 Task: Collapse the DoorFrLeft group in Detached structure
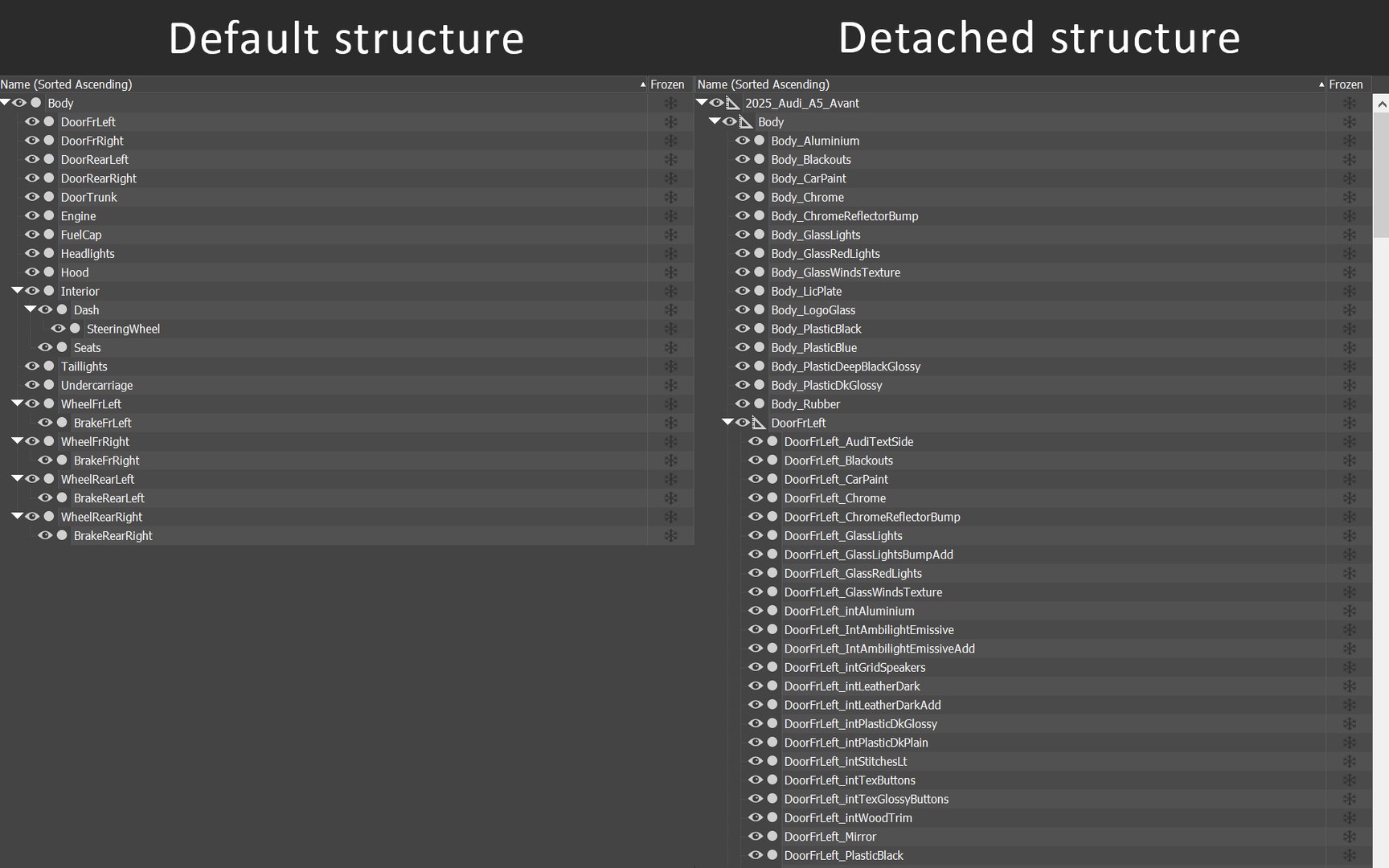(x=727, y=422)
